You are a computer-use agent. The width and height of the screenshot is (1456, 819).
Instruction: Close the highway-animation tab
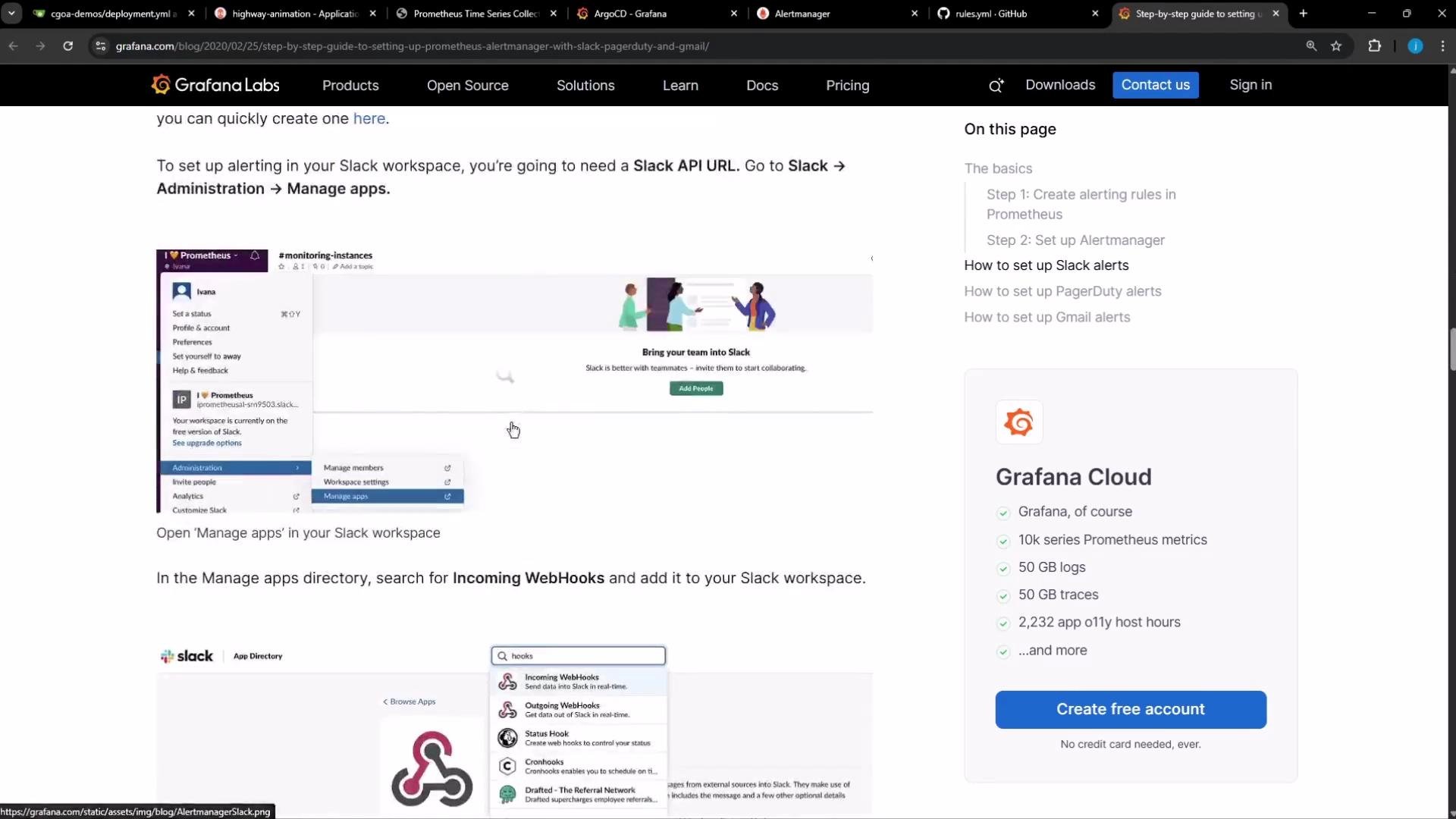(x=372, y=14)
